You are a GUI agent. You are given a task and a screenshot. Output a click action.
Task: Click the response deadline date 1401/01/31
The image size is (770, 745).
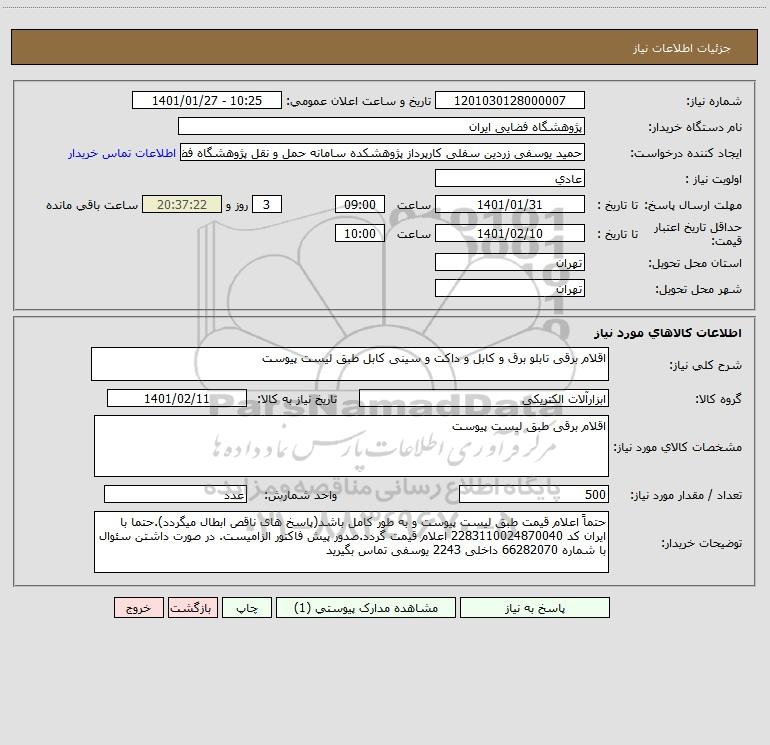[510, 204]
